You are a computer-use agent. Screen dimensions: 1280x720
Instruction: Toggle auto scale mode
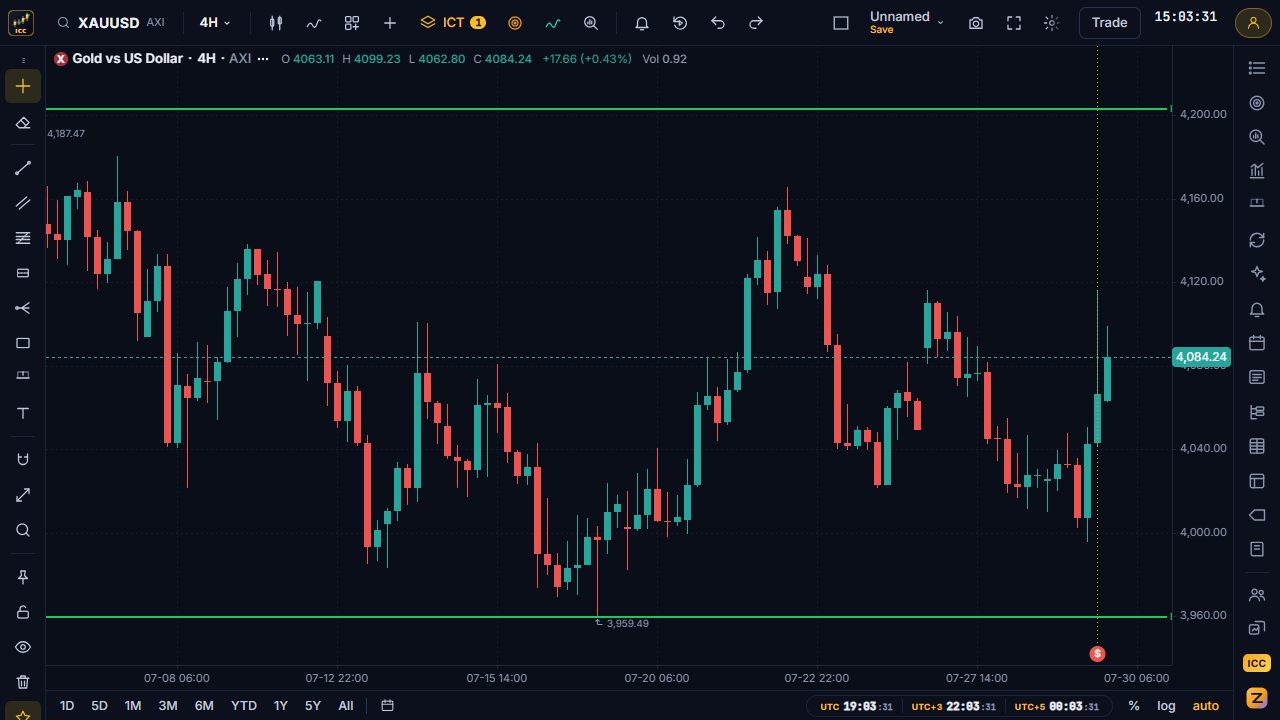[1206, 705]
